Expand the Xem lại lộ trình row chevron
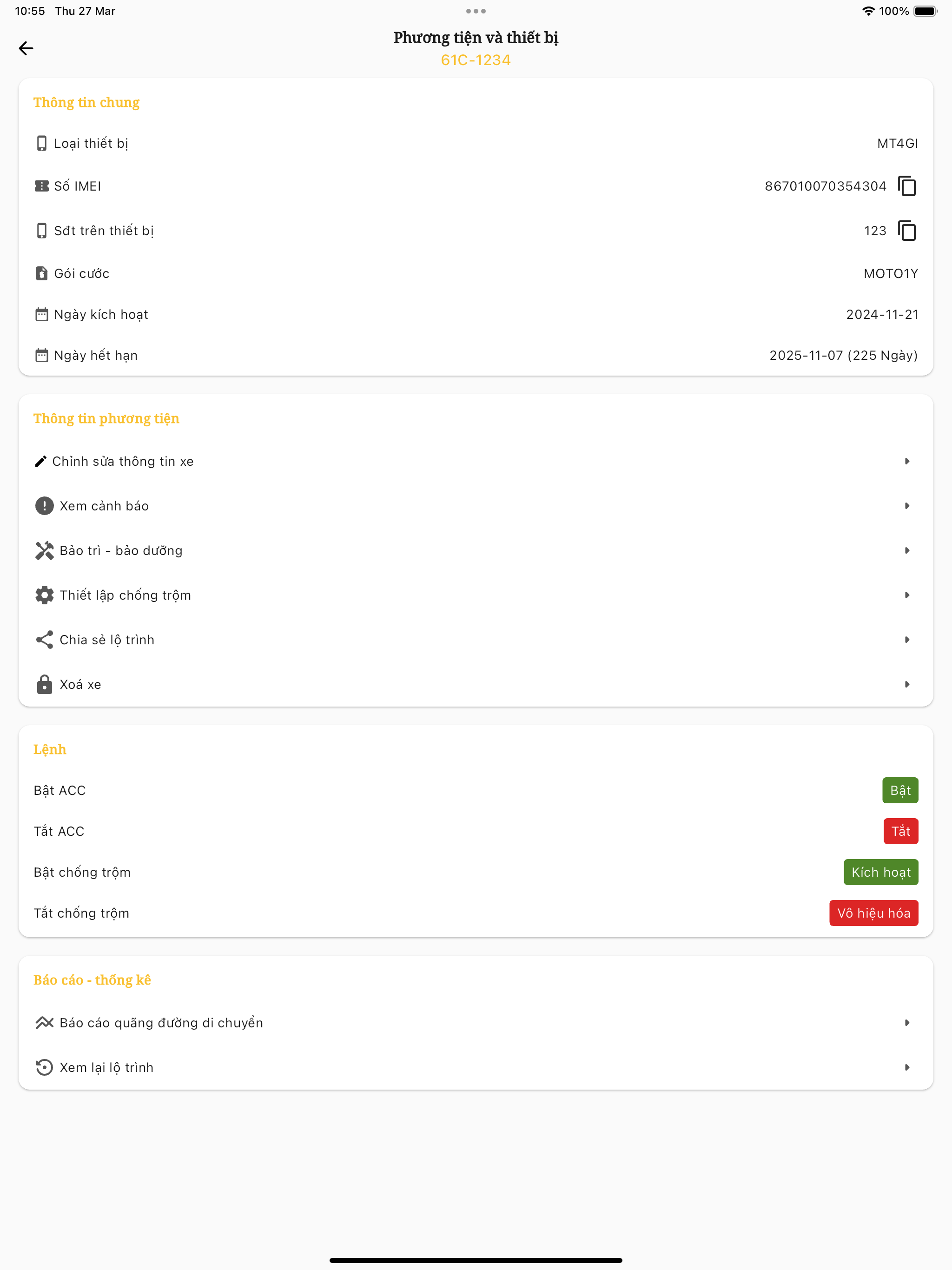The height and width of the screenshot is (1270, 952). 907,1067
